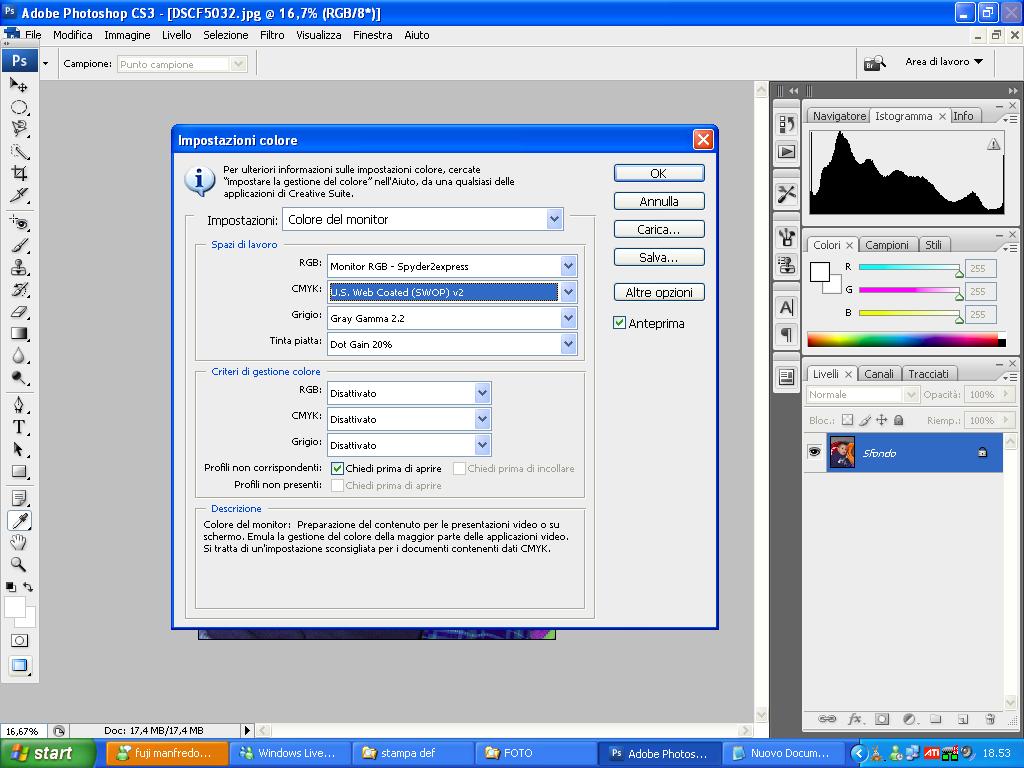This screenshot has width=1024, height=768.
Task: Select the Crop tool
Action: point(19,173)
